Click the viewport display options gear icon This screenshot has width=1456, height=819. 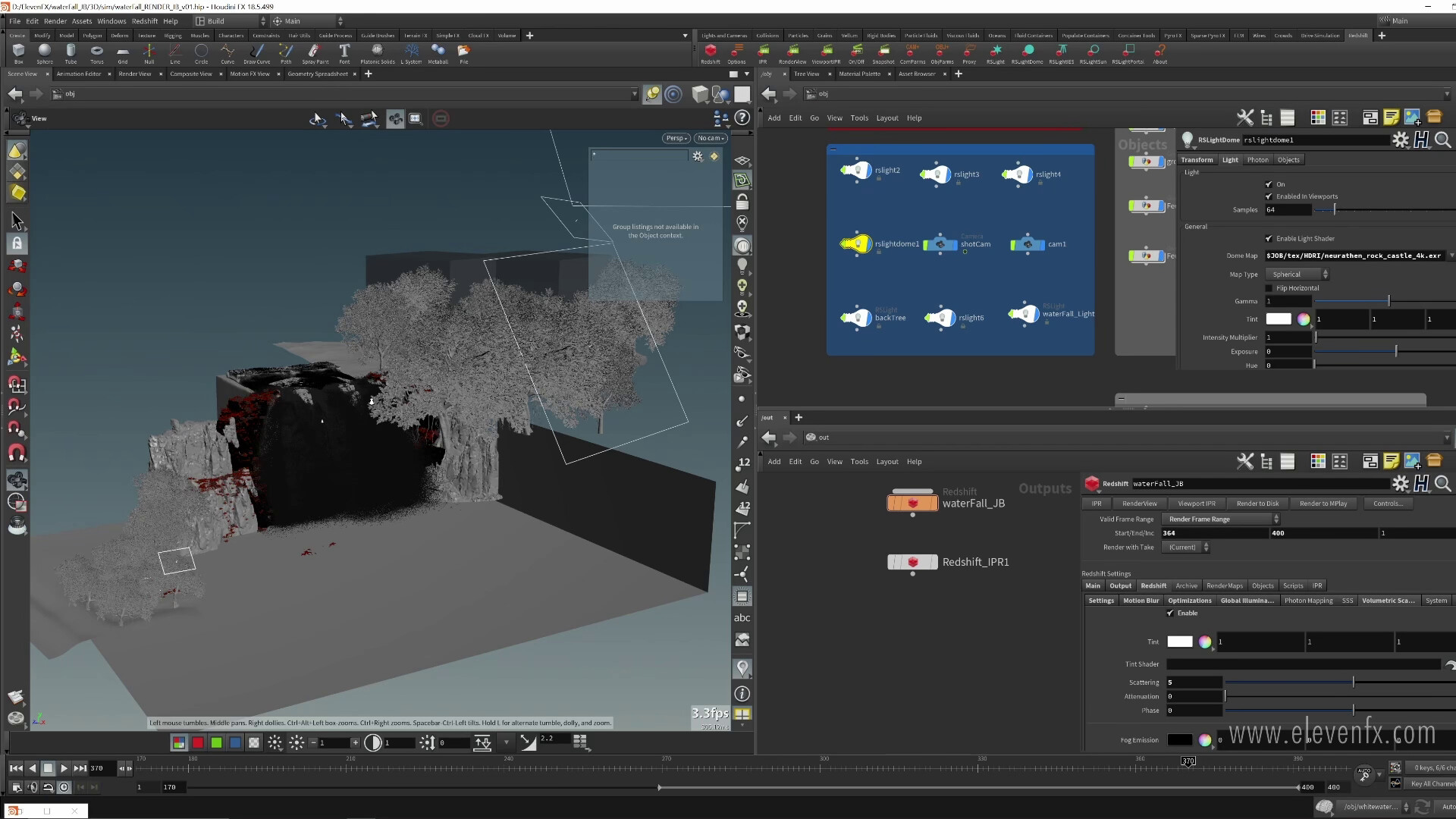point(697,156)
